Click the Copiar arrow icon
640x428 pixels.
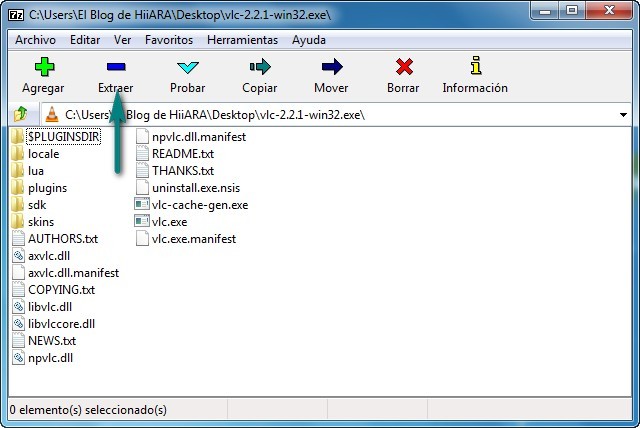(260, 67)
